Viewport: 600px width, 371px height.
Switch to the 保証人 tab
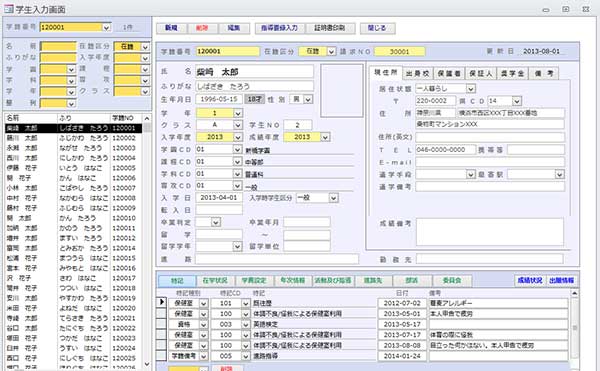[481, 73]
